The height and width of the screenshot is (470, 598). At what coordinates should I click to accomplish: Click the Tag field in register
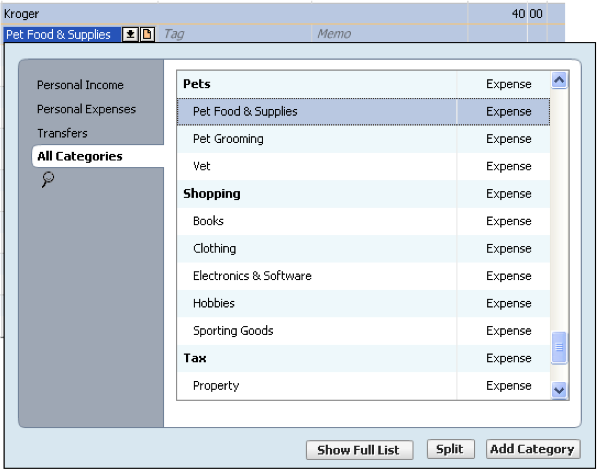235,34
